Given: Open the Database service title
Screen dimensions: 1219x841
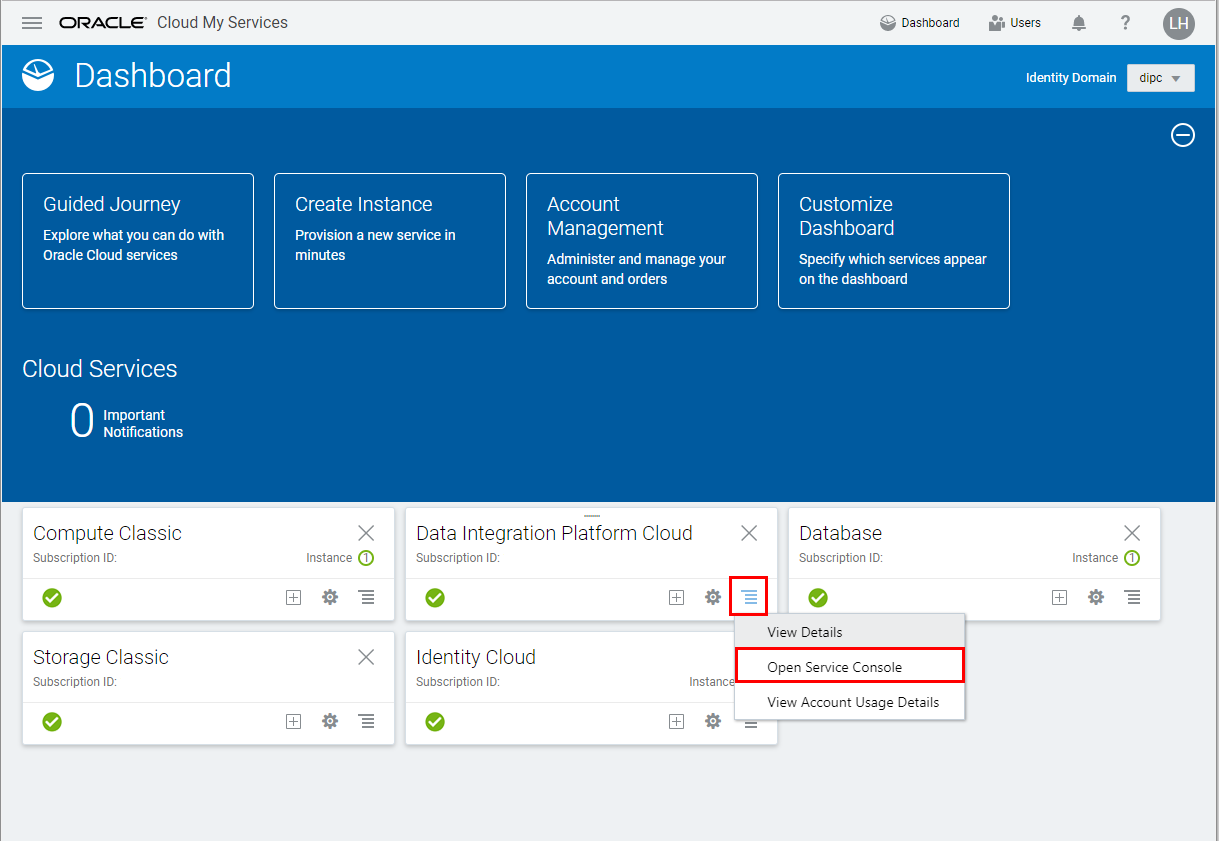Looking at the screenshot, I should click(x=840, y=533).
